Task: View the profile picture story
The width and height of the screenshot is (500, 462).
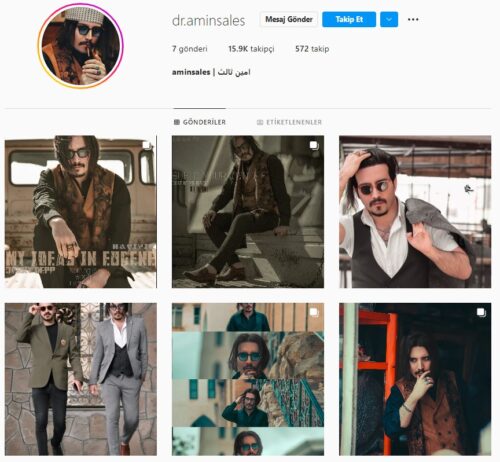Action: (x=80, y=46)
